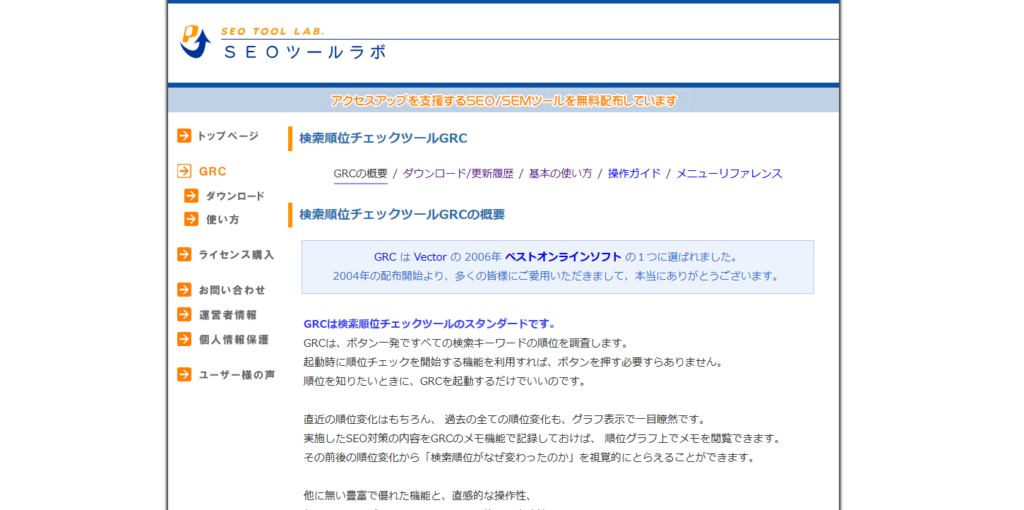The image size is (1024, 510).
Task: Click arrow icon beside ダウンロード in sidebar
Action: 191,195
